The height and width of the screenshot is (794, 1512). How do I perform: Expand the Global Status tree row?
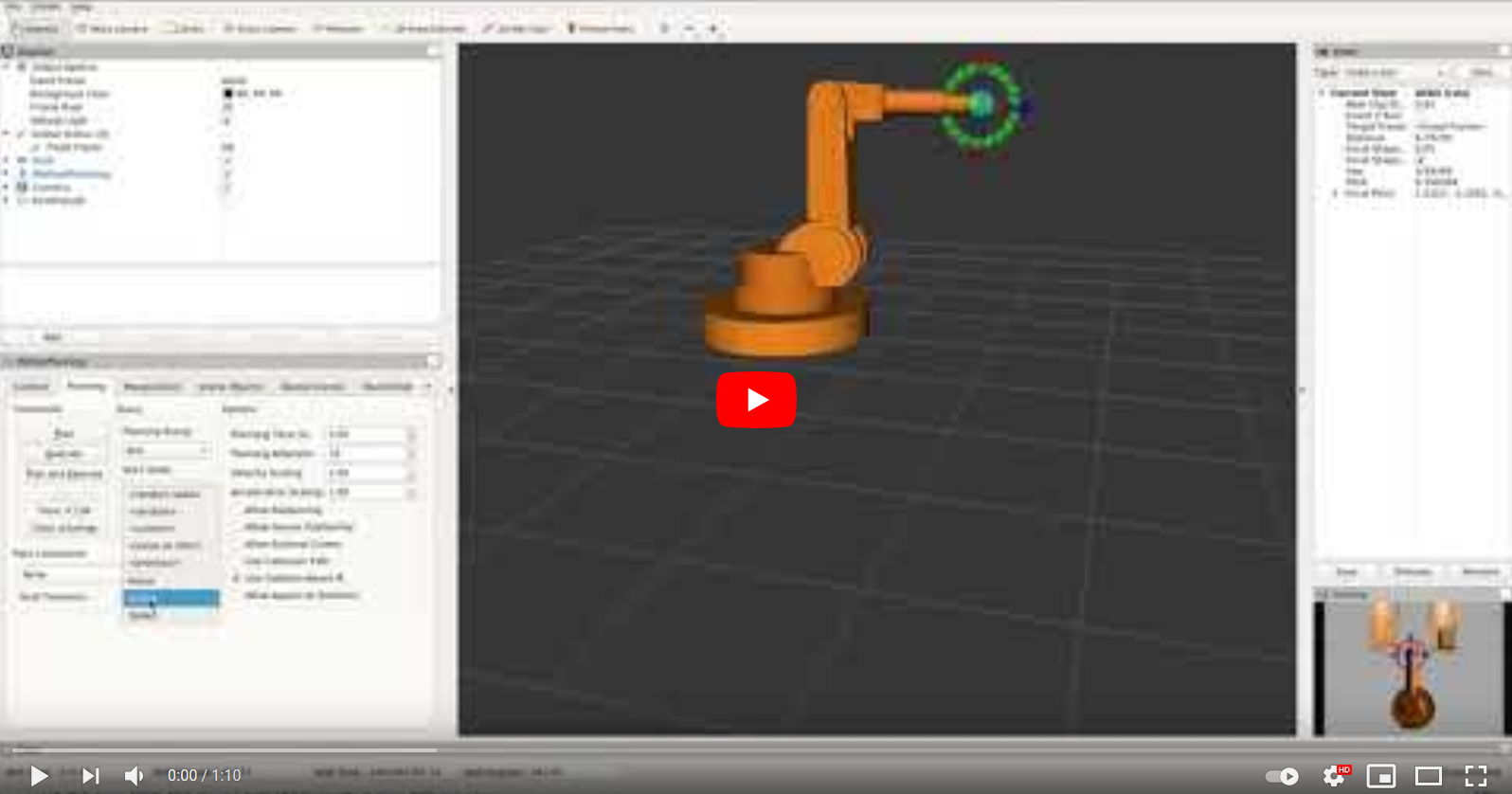[8, 134]
